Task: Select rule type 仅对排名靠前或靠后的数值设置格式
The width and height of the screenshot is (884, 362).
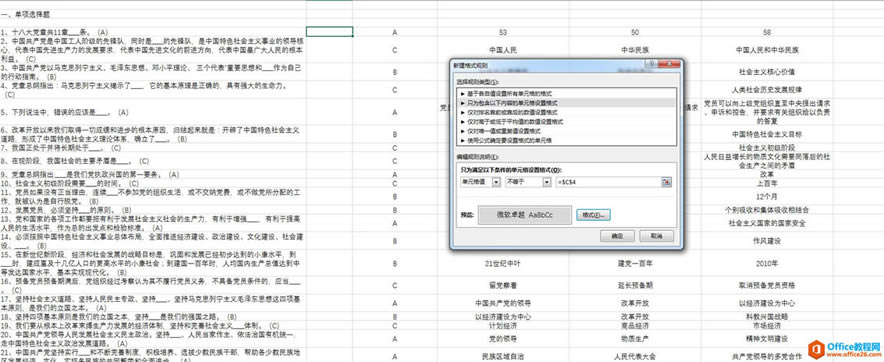Action: [x=567, y=112]
